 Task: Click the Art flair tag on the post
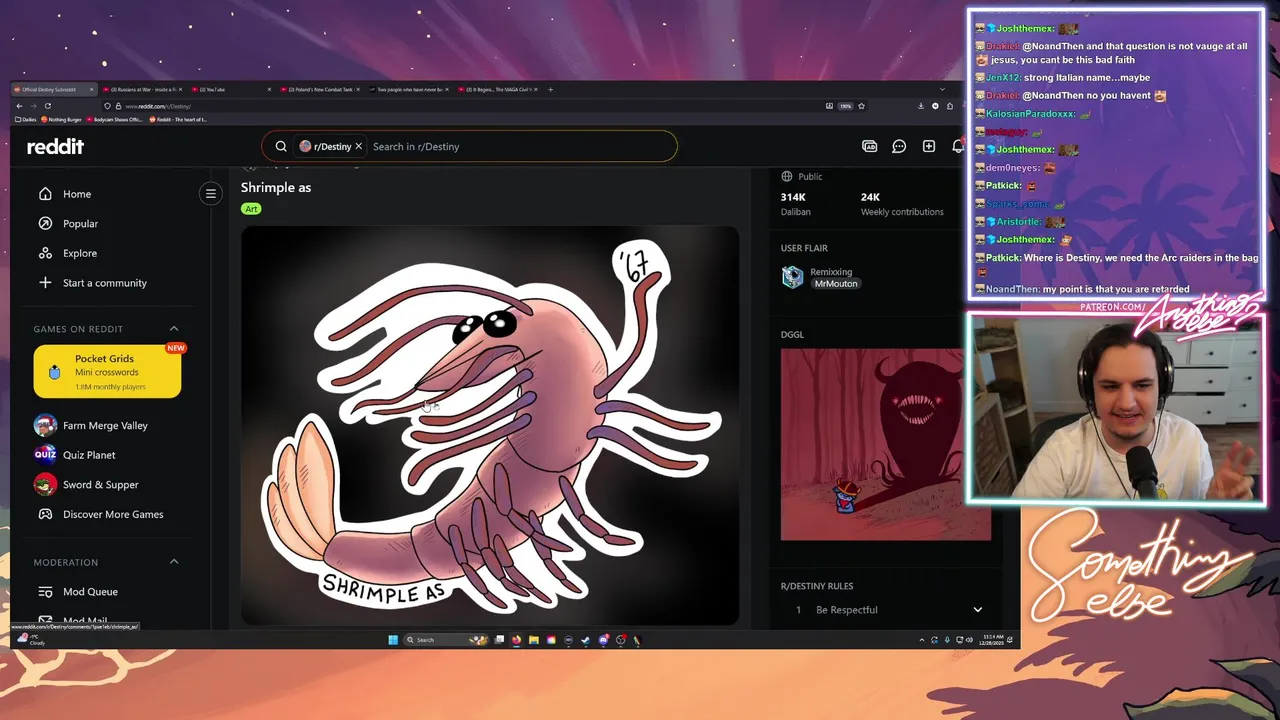[x=251, y=209]
